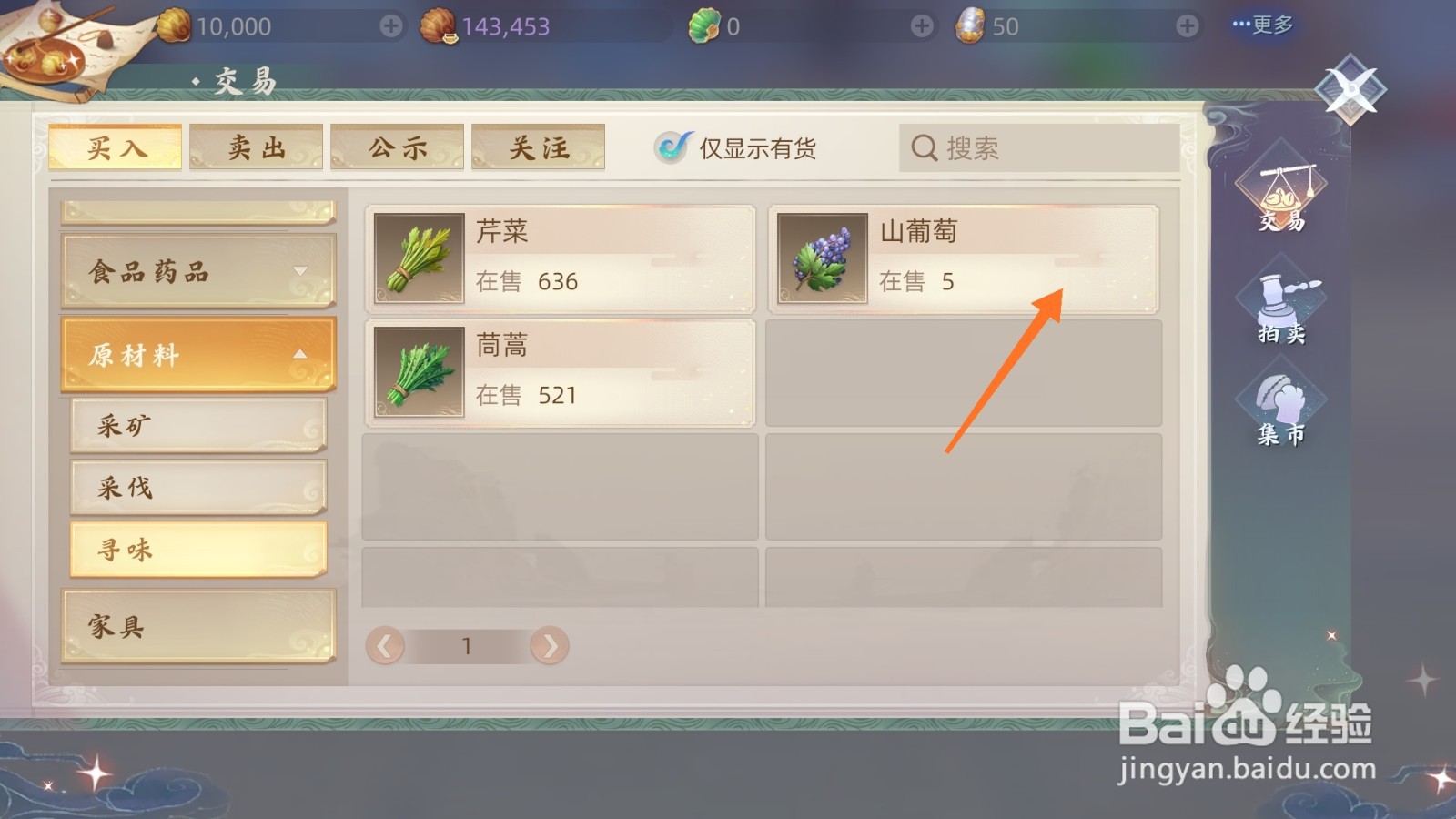The height and width of the screenshot is (819, 1456).
Task: Select the 采矿 subcategory
Action: tap(198, 425)
